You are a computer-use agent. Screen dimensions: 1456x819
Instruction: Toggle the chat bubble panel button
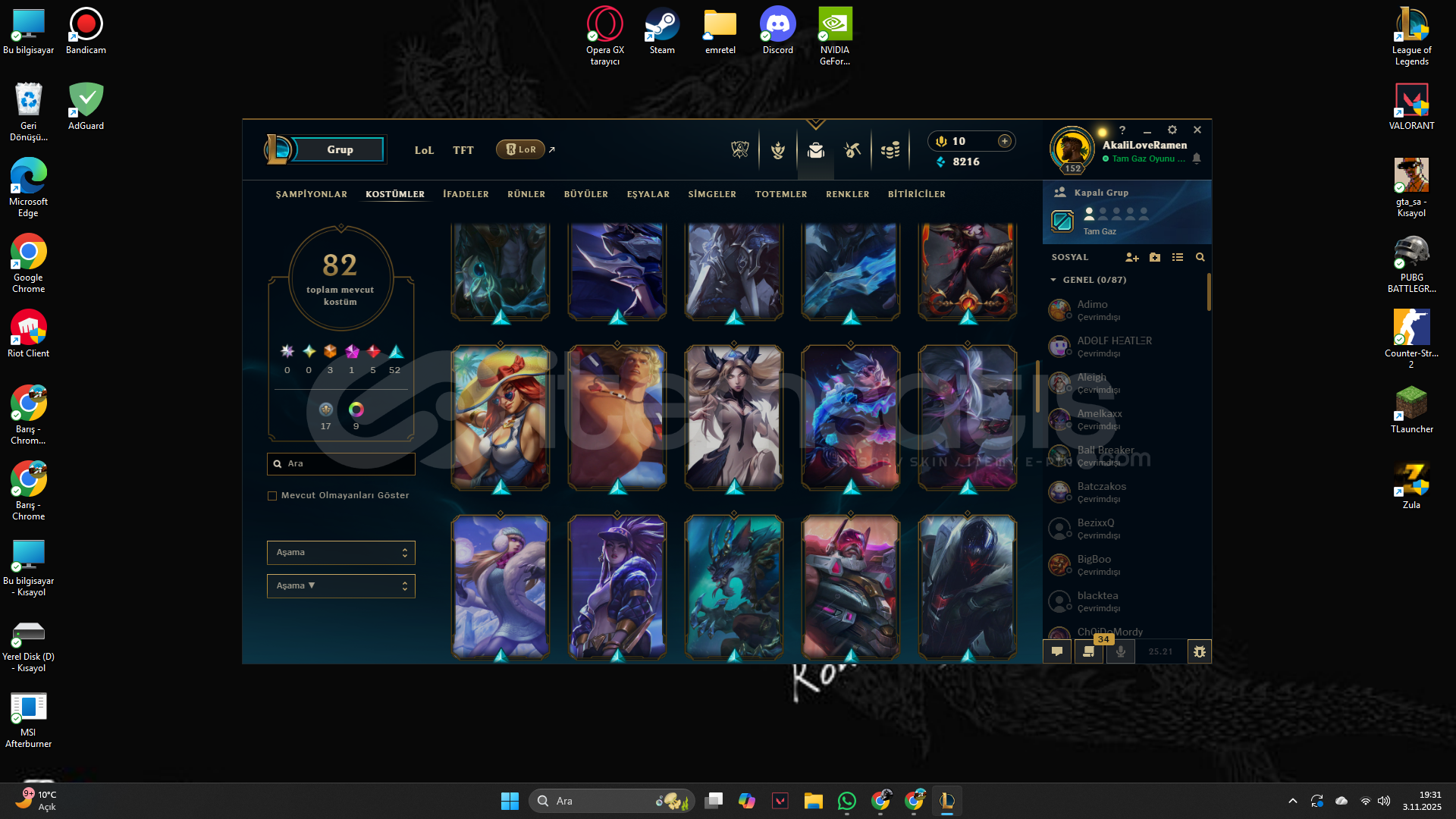tap(1057, 651)
